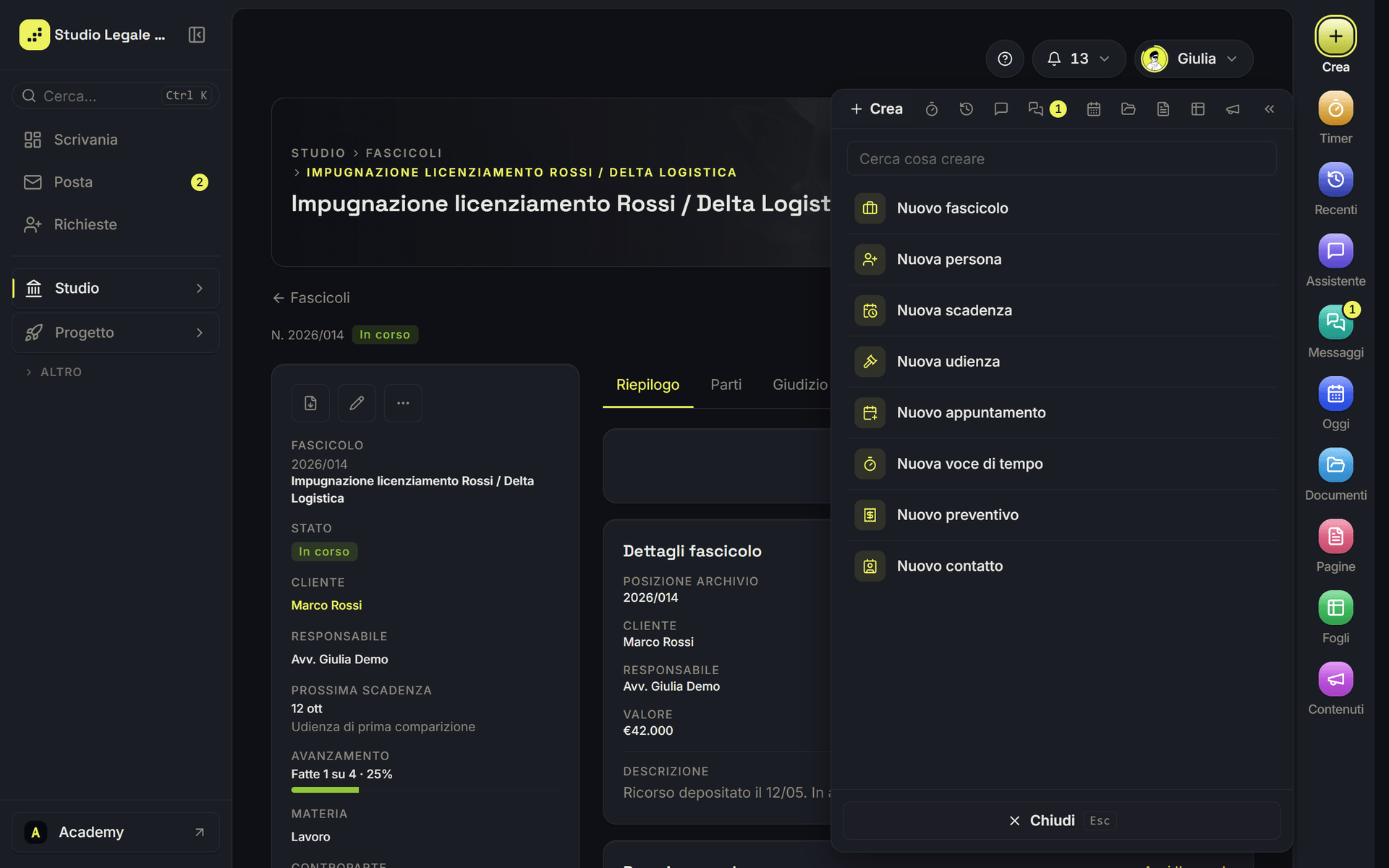Click the yellow Crea plus button in dock
Image resolution: width=1389 pixels, height=868 pixels.
pyautogui.click(x=1335, y=36)
